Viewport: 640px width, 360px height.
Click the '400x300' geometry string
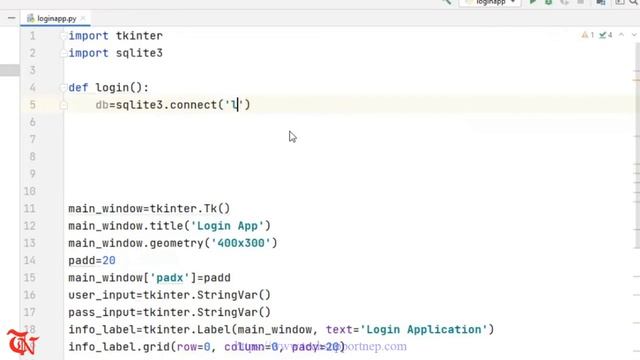(241, 243)
